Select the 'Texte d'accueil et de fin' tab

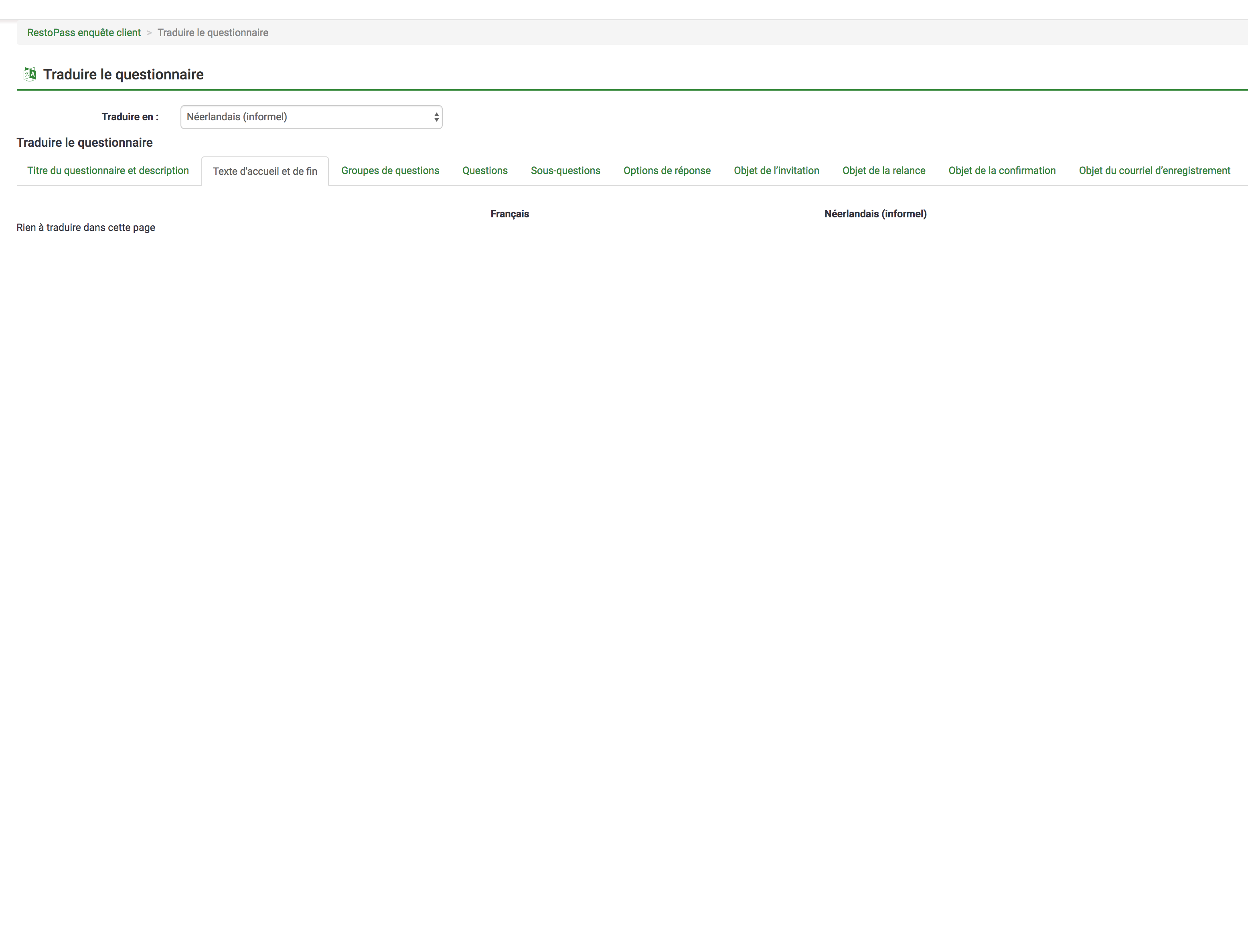pos(265,171)
